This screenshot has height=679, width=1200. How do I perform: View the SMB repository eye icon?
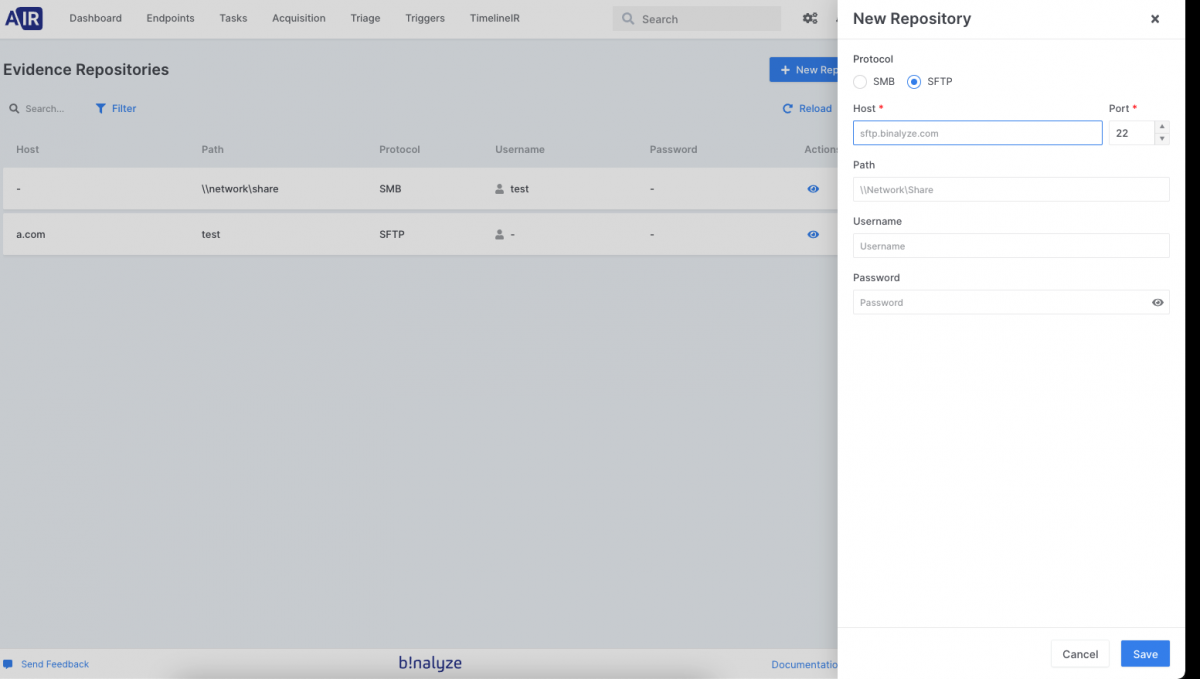pos(813,189)
